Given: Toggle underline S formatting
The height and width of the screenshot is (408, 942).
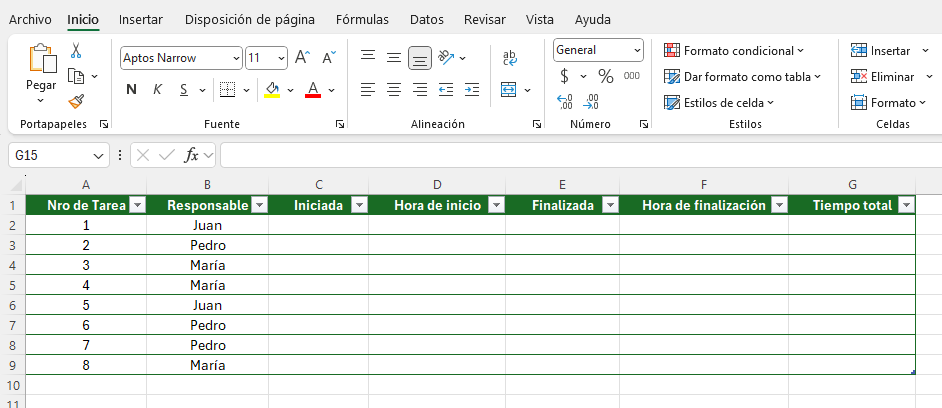Looking at the screenshot, I should coord(184,90).
